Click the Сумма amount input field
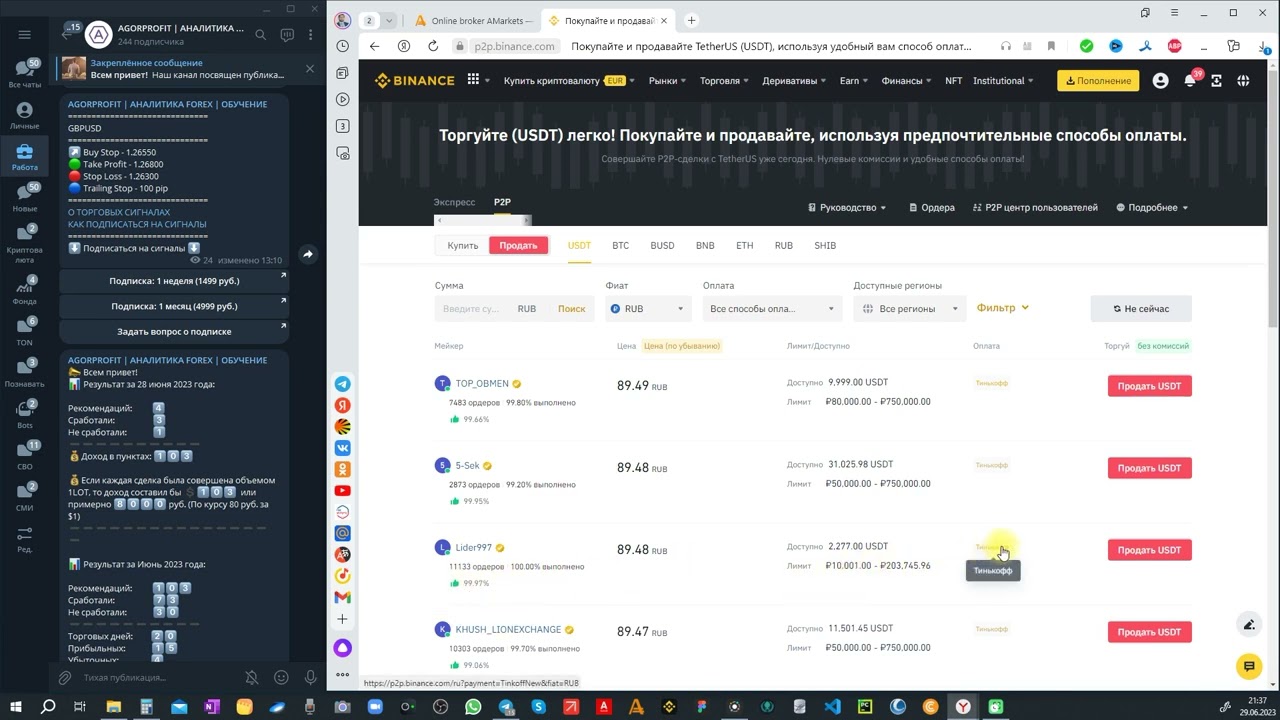 (474, 309)
